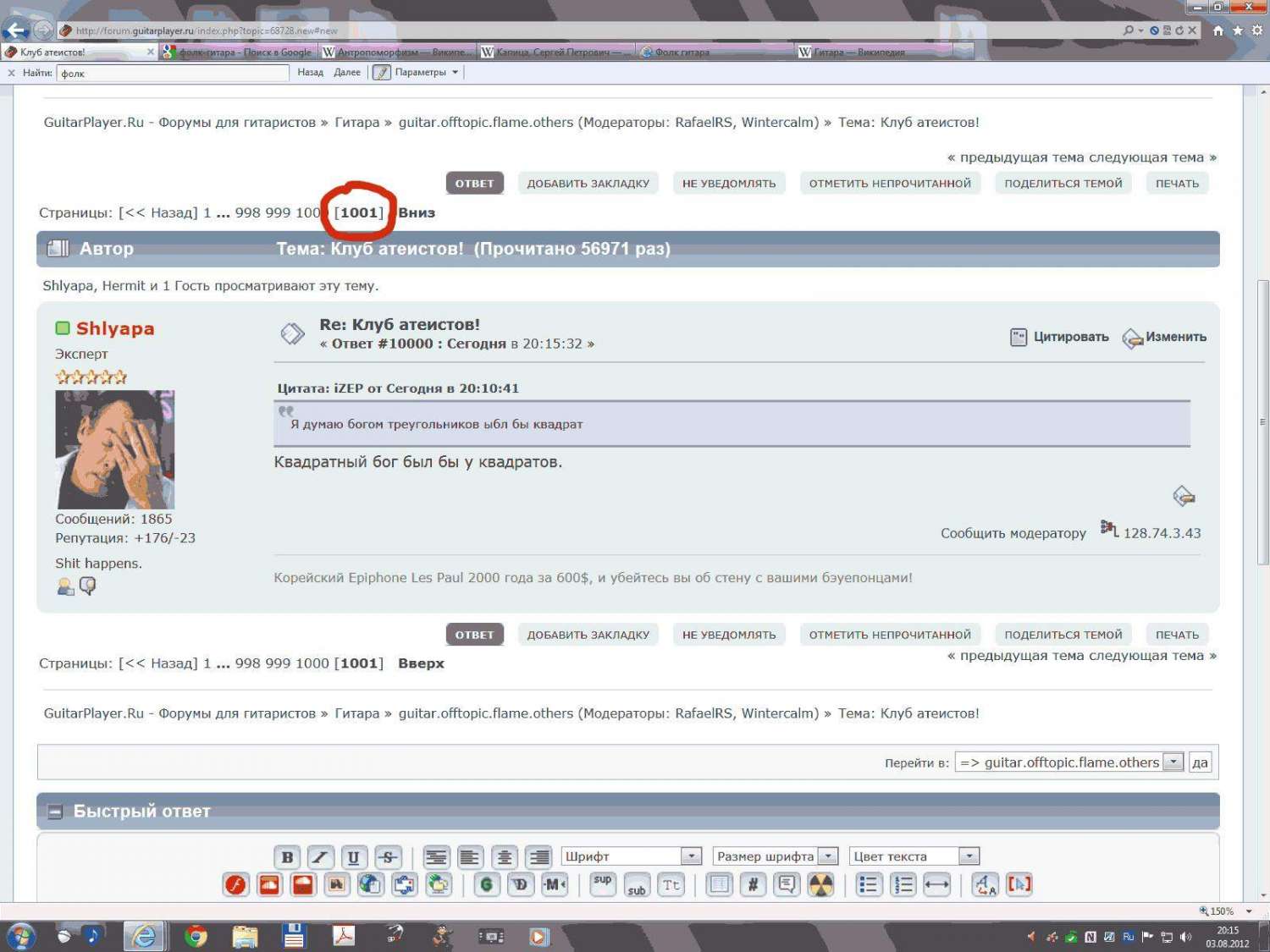Click Цитировать to quote the post
The width and height of the screenshot is (1270, 952).
1059,337
